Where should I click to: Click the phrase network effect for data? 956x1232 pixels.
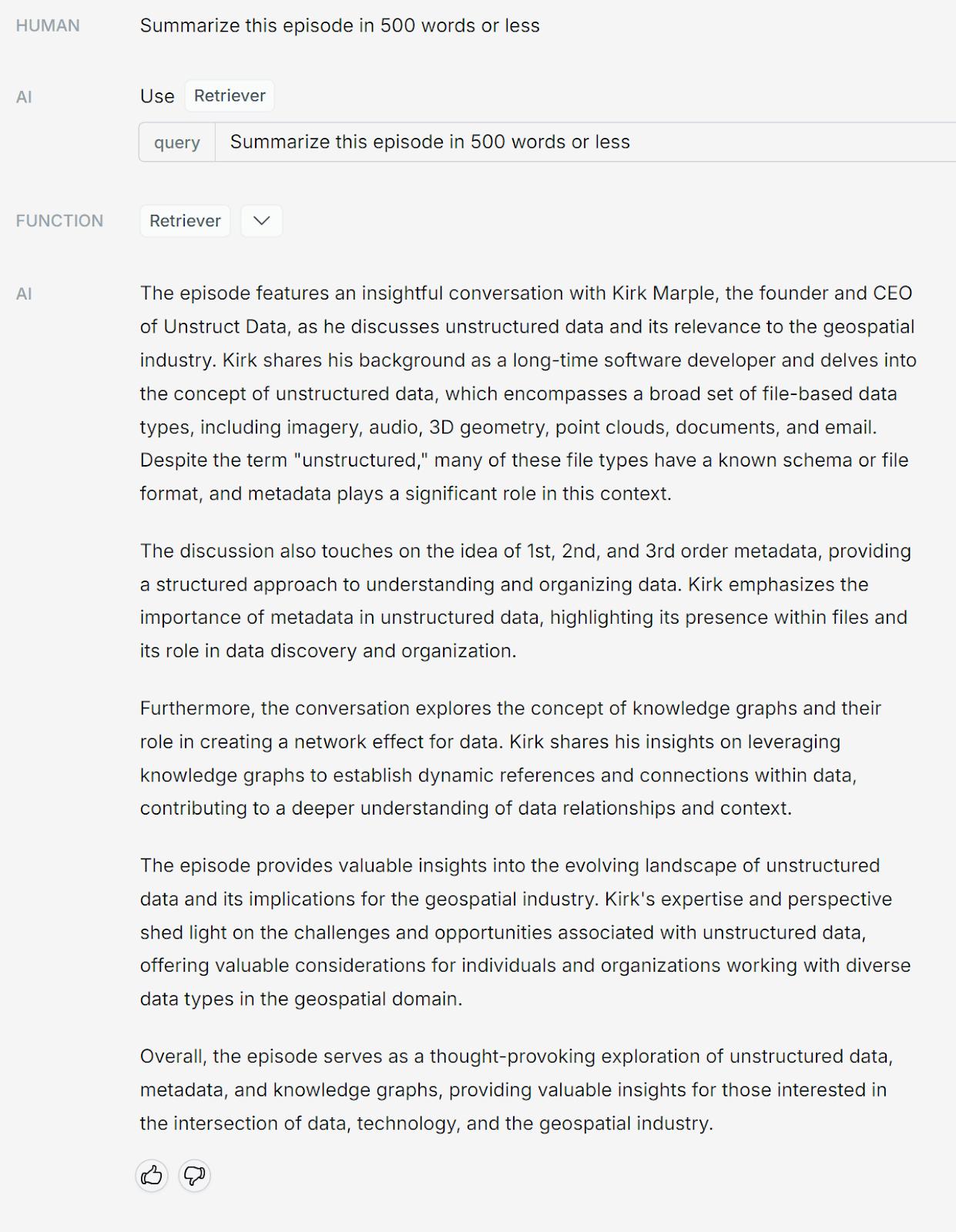point(396,742)
